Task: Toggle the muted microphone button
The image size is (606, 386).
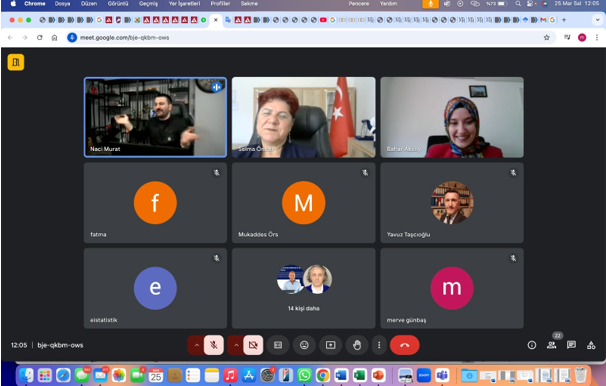Action: coord(214,345)
